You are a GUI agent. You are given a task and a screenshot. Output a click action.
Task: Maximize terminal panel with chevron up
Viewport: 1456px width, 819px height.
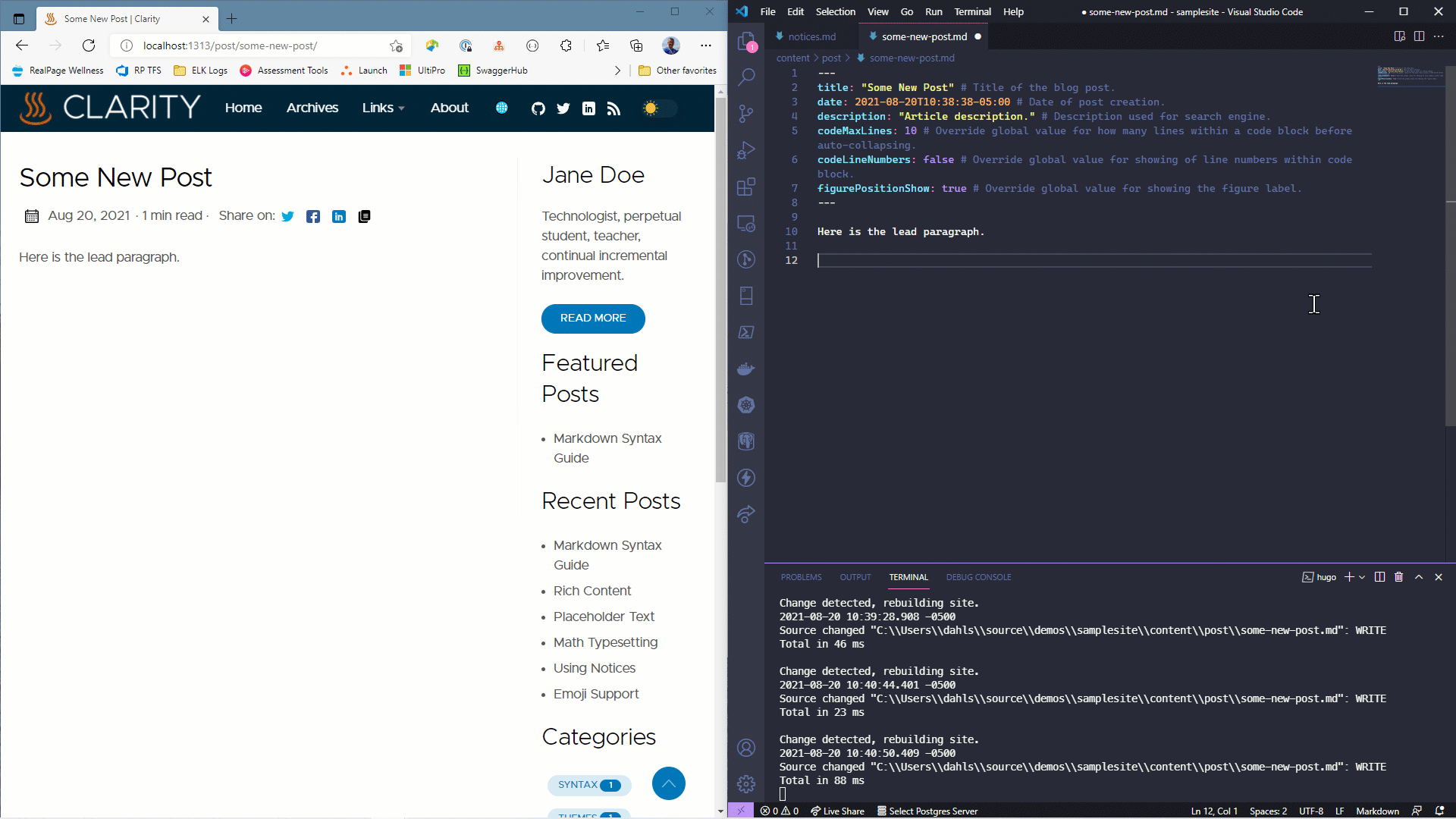point(1419,577)
